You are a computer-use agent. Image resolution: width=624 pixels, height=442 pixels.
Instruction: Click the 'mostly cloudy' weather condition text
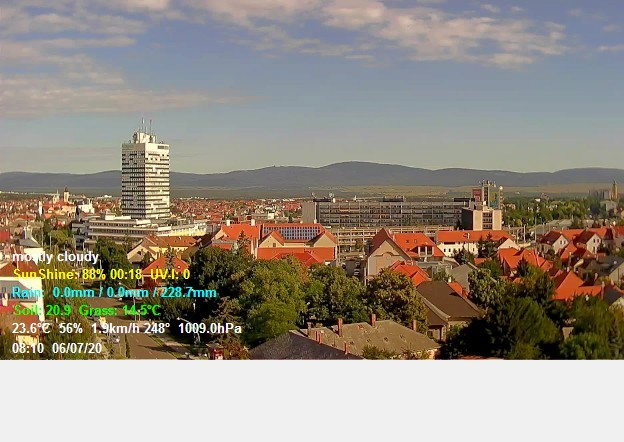[55, 257]
